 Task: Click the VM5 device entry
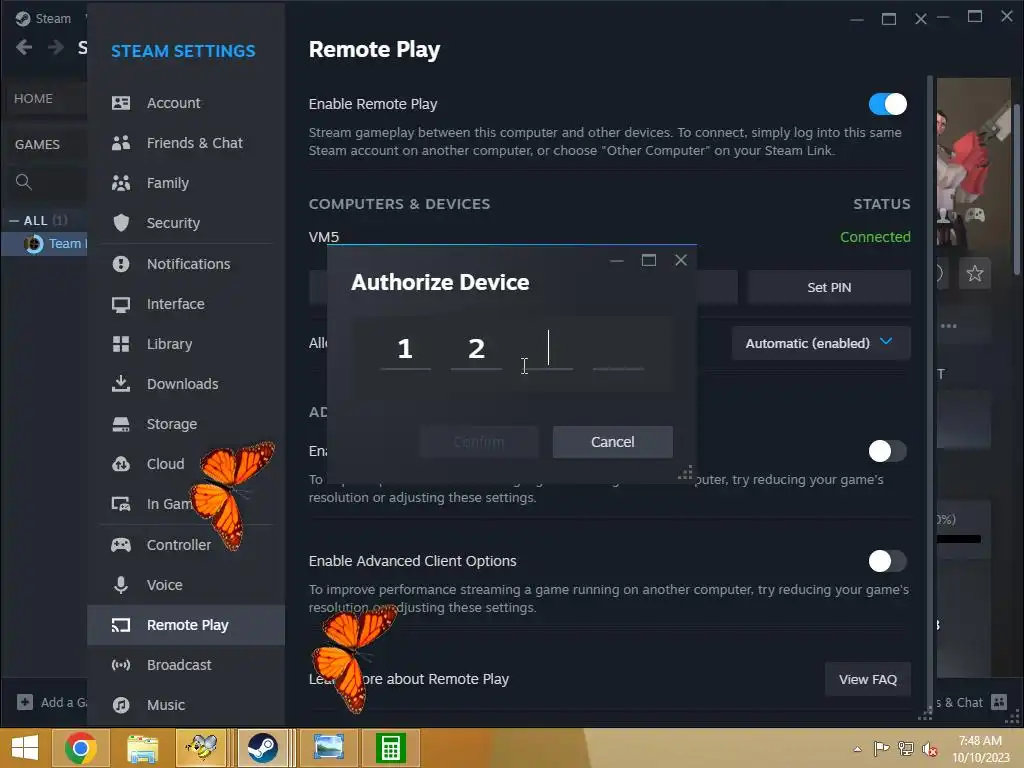pos(324,236)
